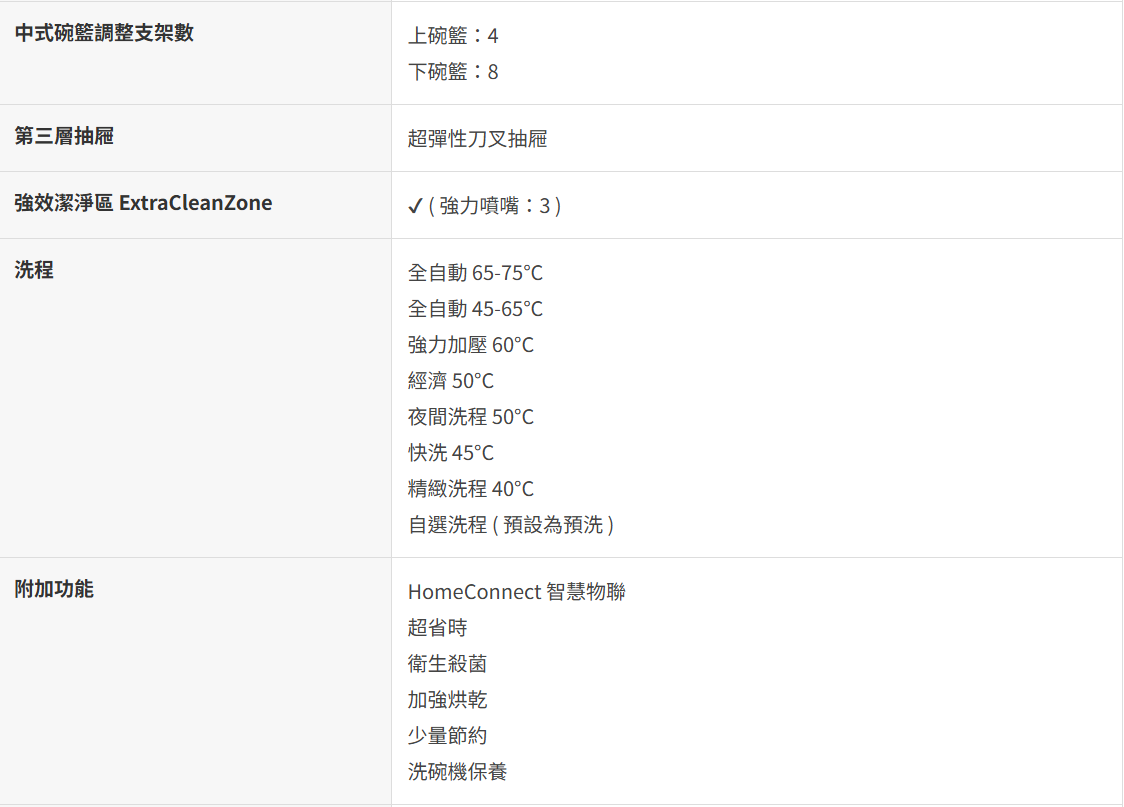Click the 精緻洗程 40°C entry
1124x807 pixels.
pos(470,489)
